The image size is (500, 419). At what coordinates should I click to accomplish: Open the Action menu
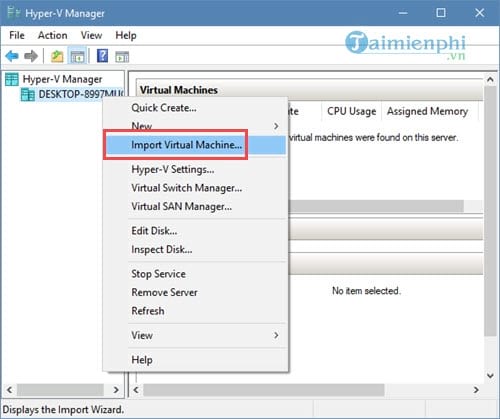pos(53,35)
